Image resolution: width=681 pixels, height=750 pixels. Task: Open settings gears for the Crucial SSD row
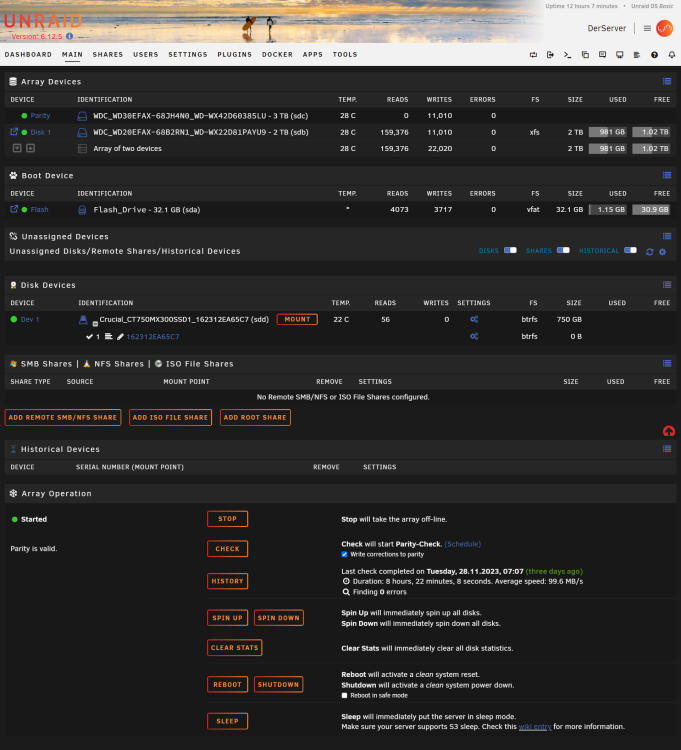pos(474,320)
